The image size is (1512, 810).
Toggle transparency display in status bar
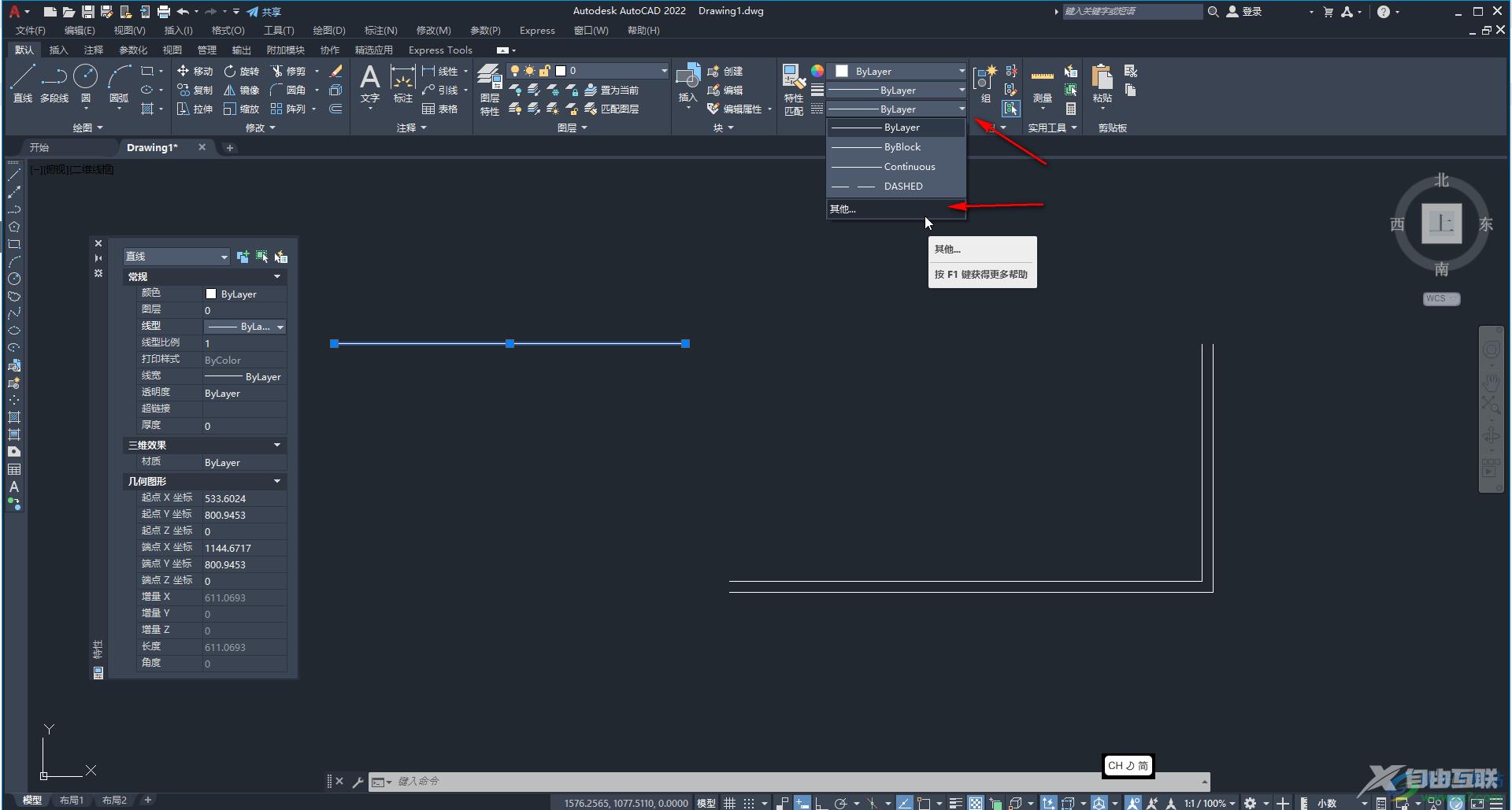976,803
